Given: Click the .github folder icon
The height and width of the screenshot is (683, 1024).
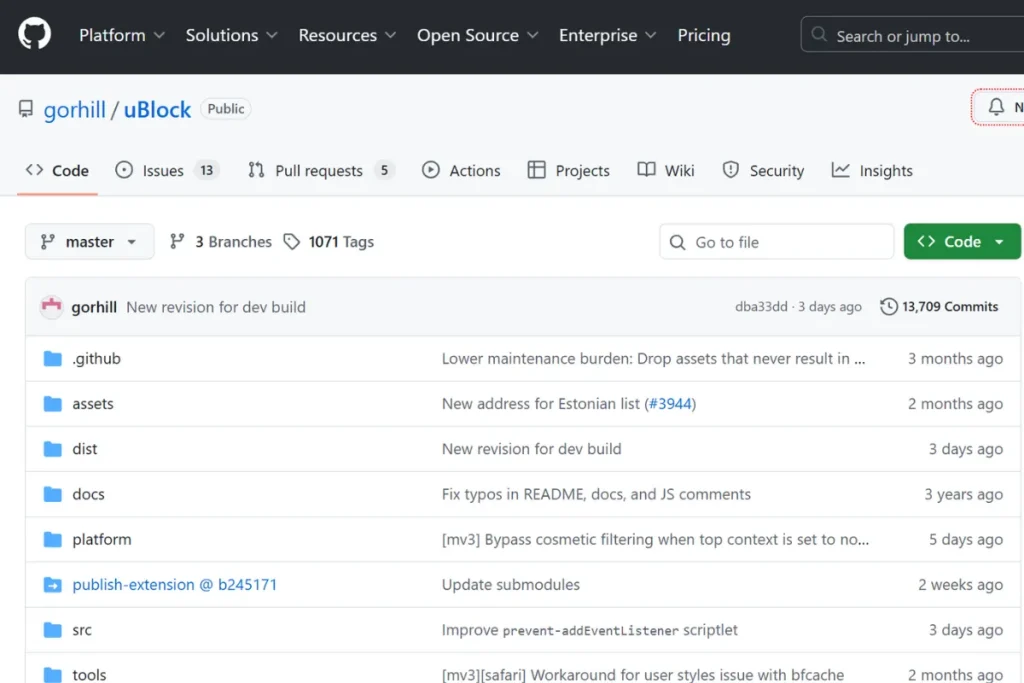Looking at the screenshot, I should pos(53,359).
